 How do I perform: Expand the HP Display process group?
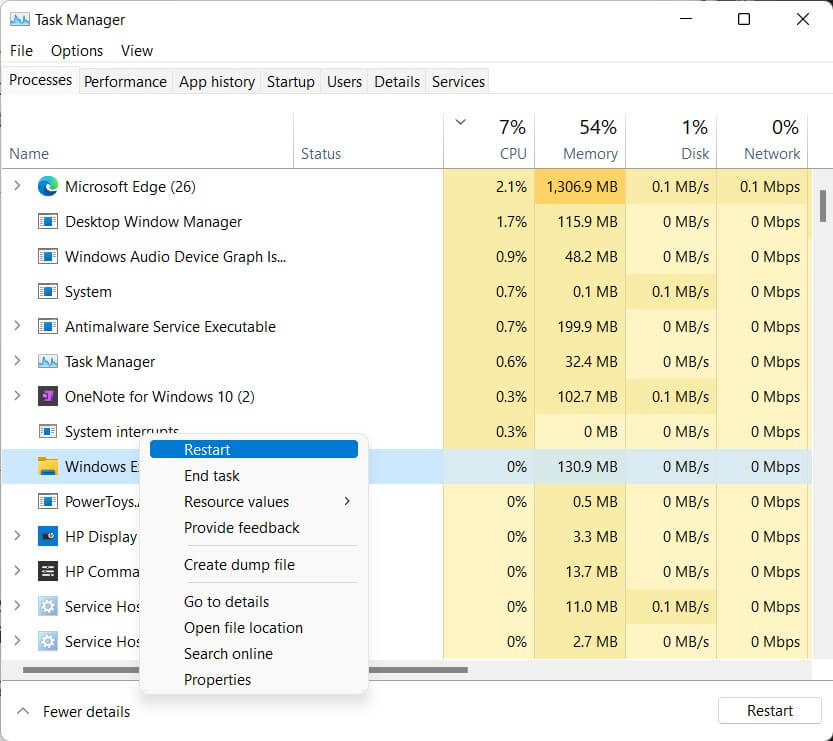pyautogui.click(x=17, y=535)
